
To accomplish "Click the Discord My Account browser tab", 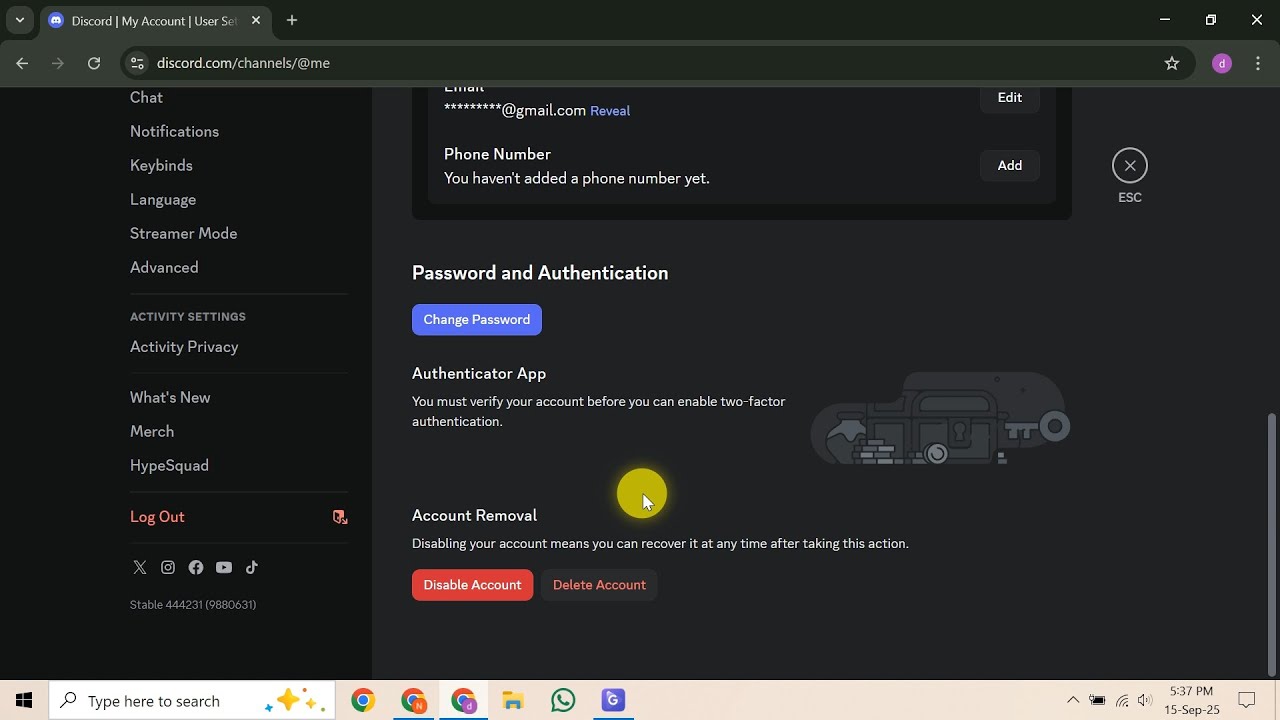I will [x=154, y=21].
